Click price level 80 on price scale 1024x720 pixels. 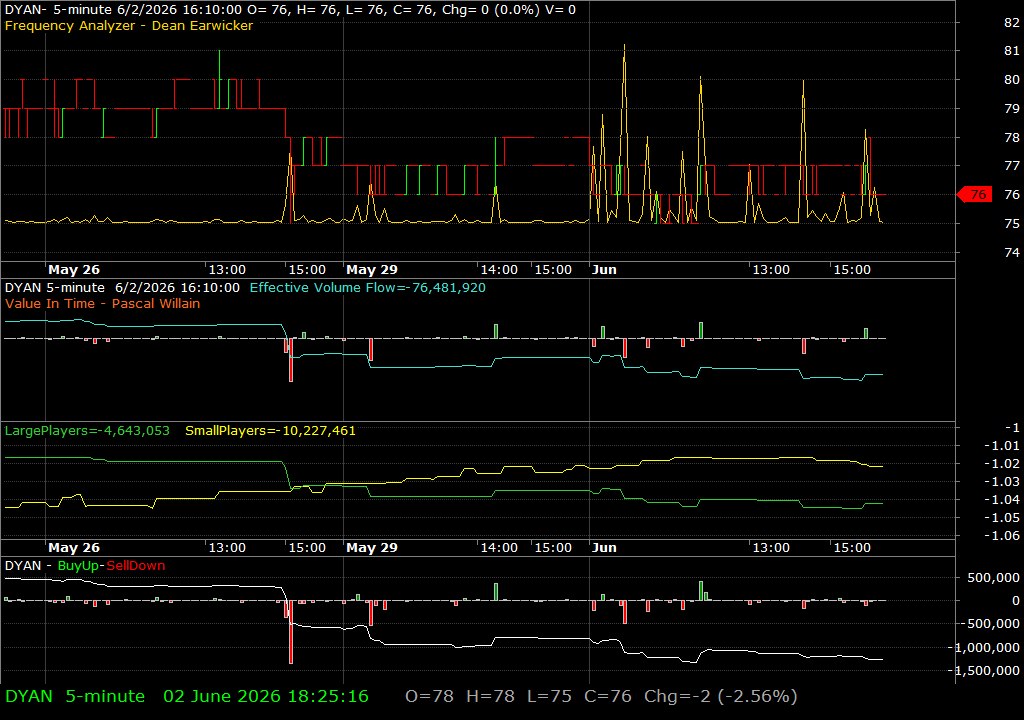point(1012,79)
